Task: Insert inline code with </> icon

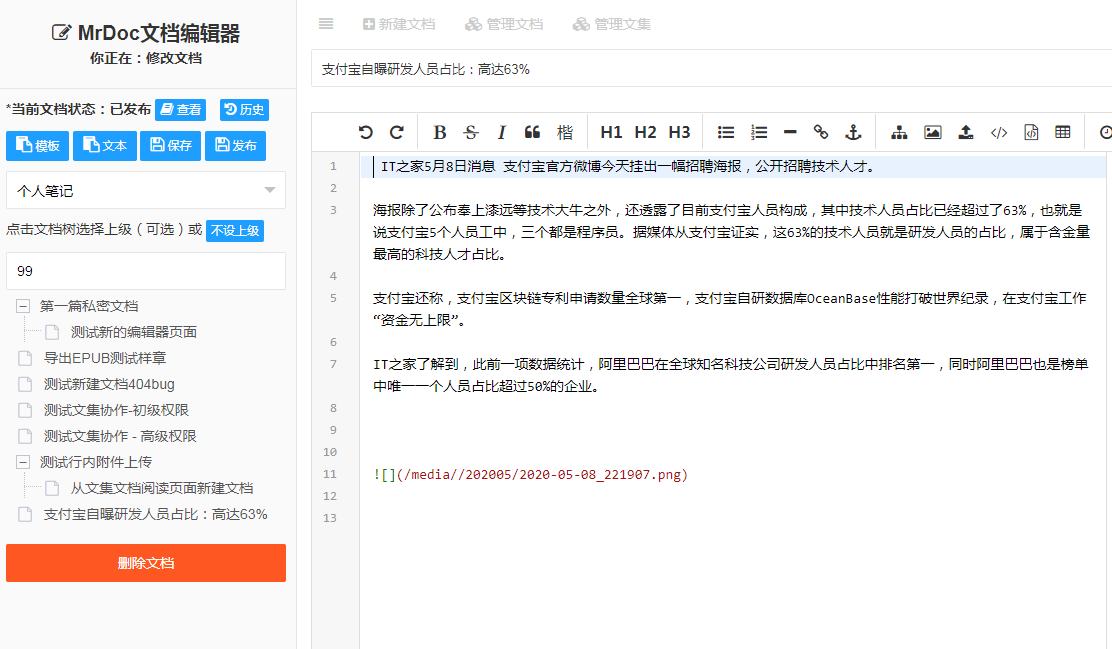Action: point(999,132)
